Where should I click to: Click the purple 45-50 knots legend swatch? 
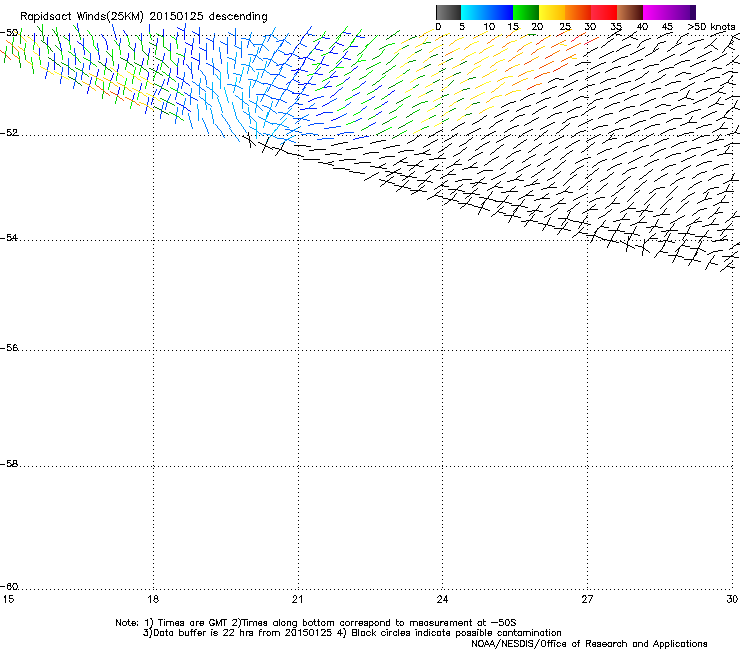[x=682, y=12]
